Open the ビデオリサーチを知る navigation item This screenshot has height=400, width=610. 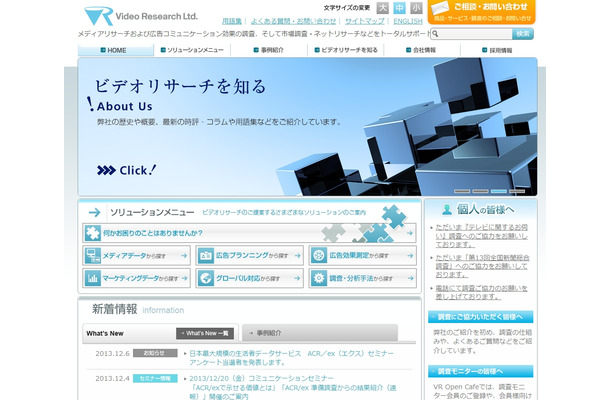coord(346,50)
